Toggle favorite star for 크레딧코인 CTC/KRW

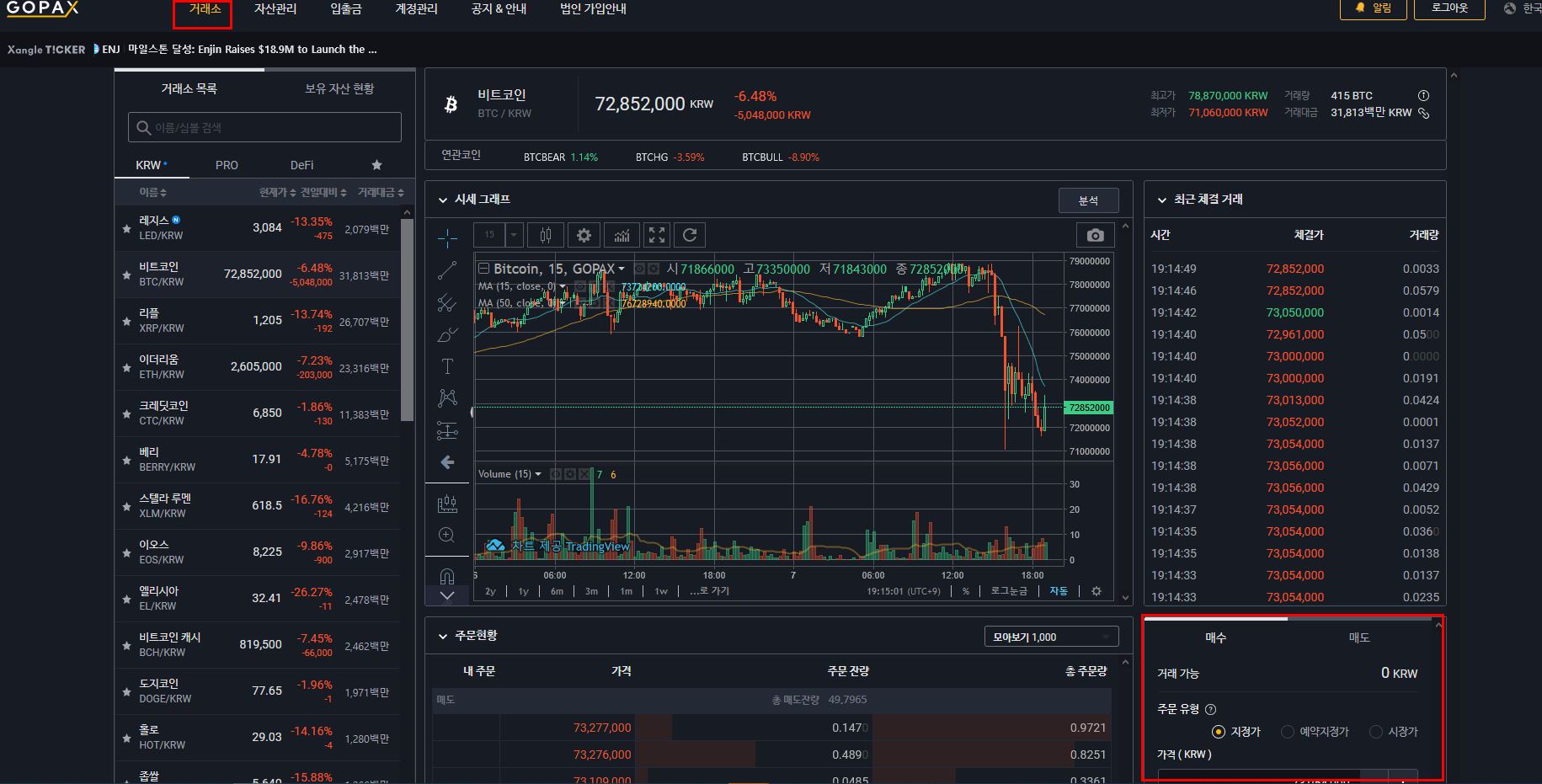coord(126,413)
